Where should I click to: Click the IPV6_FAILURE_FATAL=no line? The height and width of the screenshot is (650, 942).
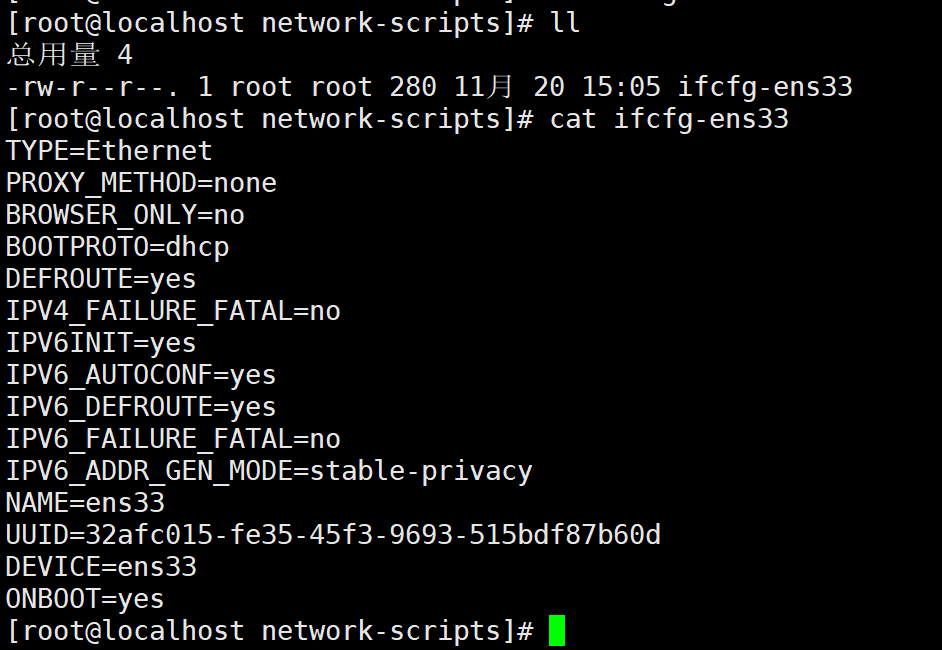pos(173,439)
